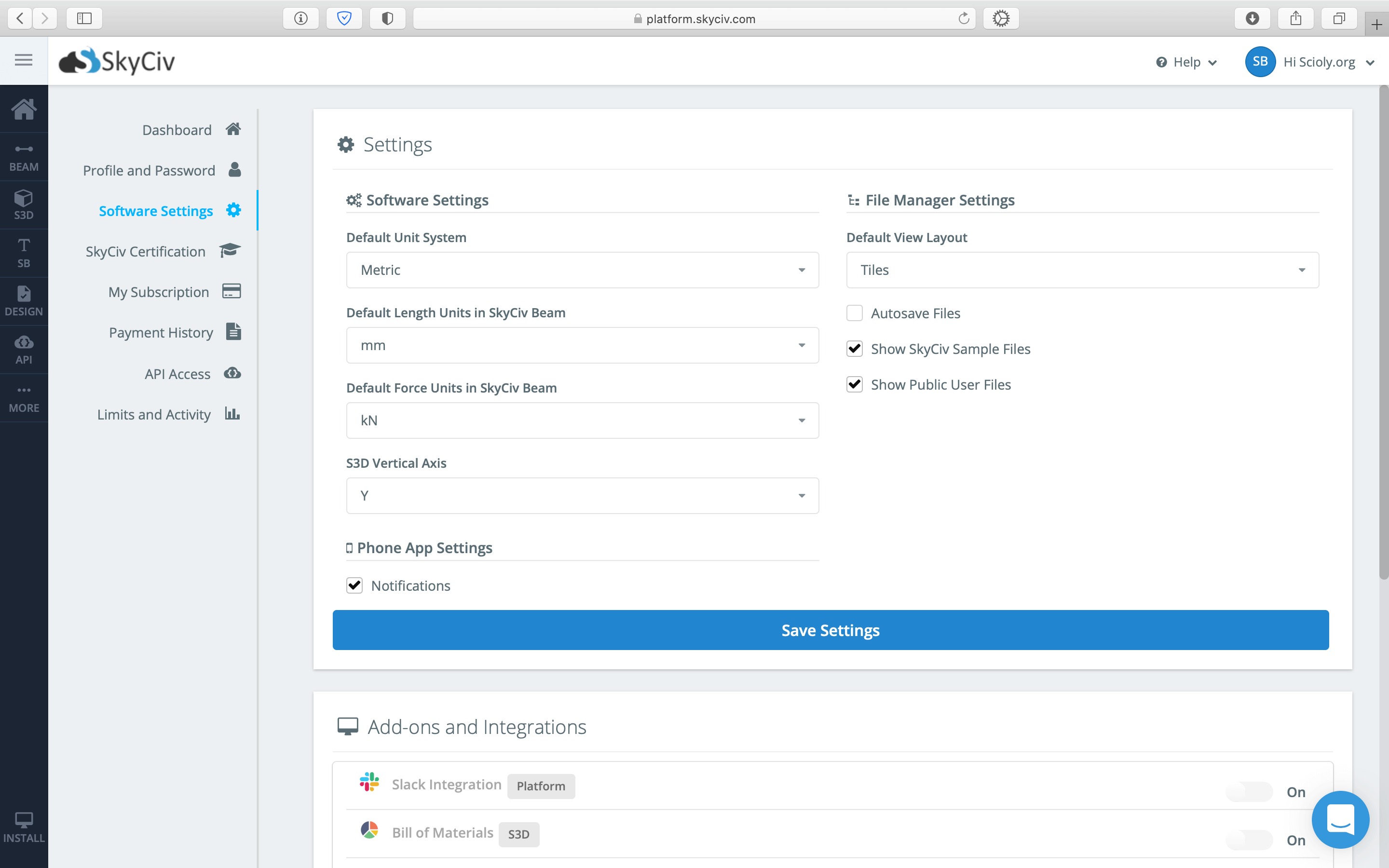Open the chat support bubble
Image resolution: width=1389 pixels, height=868 pixels.
click(1340, 819)
